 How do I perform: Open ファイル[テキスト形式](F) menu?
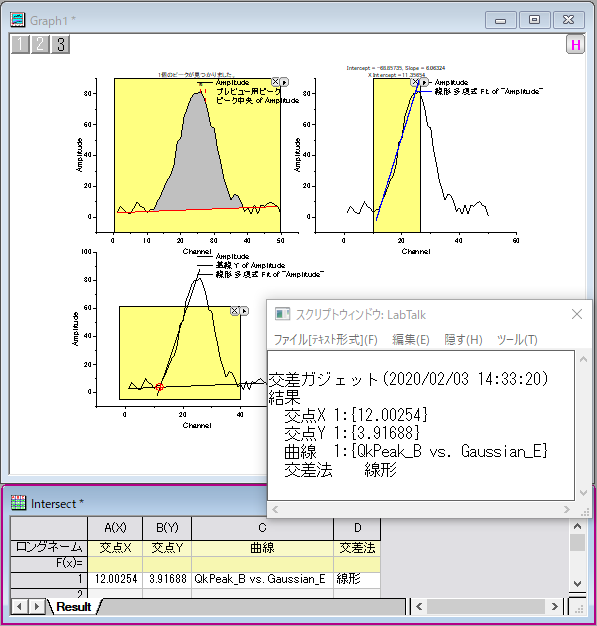(x=325, y=340)
